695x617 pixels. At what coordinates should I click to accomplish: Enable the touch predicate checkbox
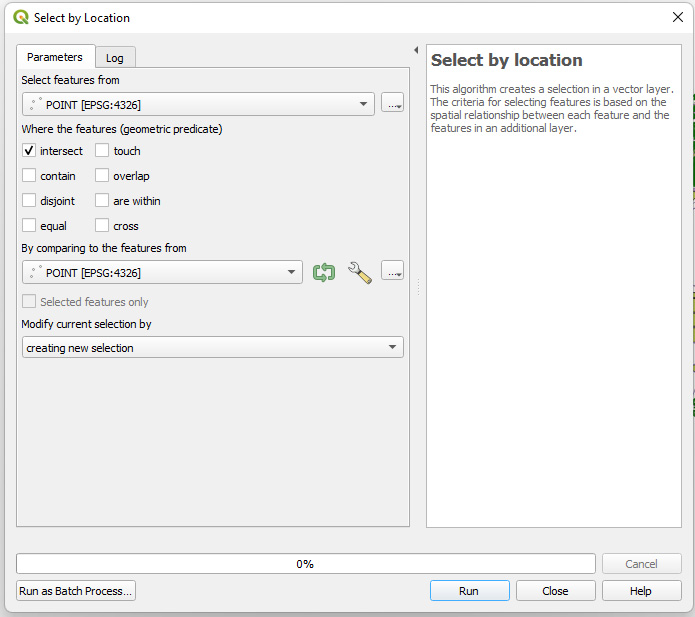click(x=102, y=151)
